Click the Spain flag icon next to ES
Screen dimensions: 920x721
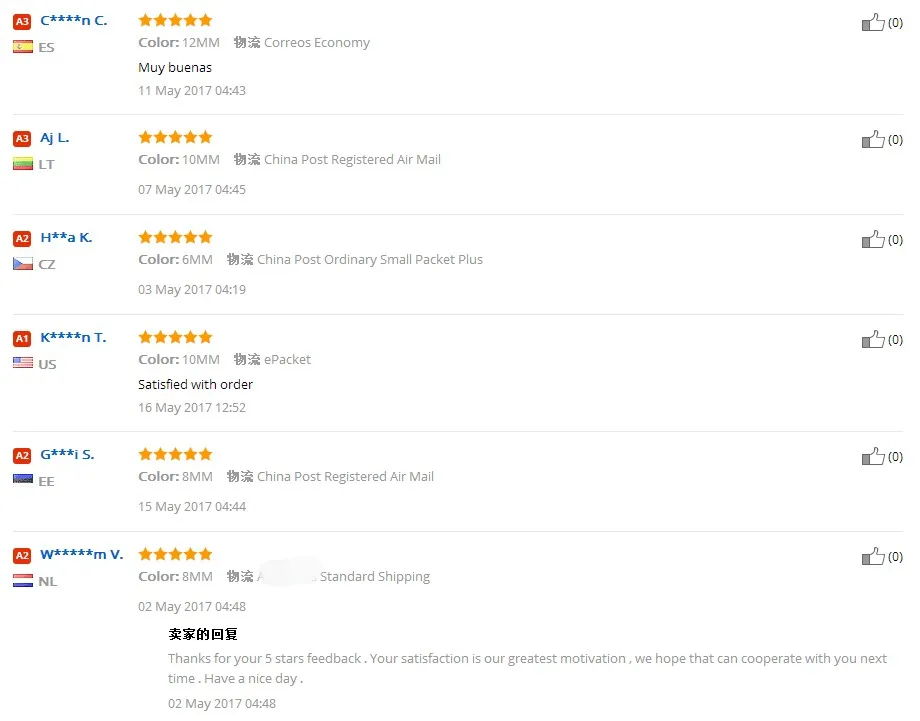[x=23, y=47]
